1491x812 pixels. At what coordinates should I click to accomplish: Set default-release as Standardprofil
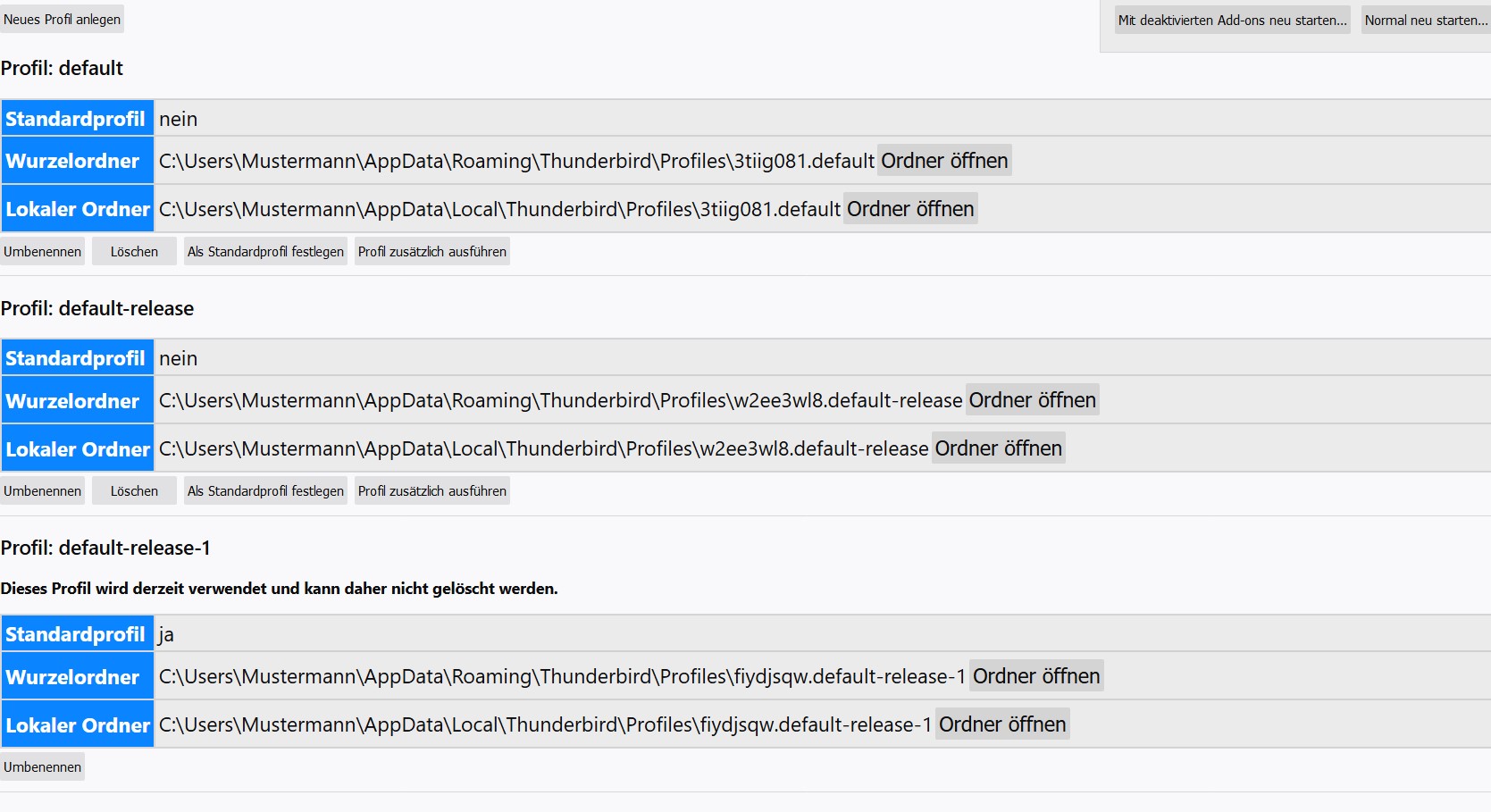pyautogui.click(x=265, y=491)
